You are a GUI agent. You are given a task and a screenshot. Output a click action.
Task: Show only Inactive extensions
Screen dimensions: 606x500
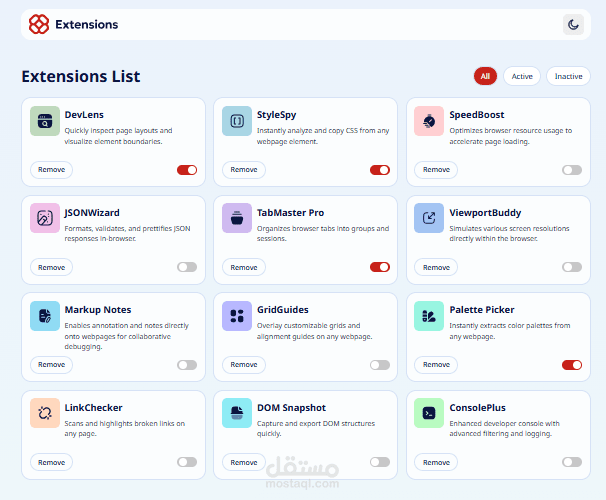pyautogui.click(x=569, y=76)
